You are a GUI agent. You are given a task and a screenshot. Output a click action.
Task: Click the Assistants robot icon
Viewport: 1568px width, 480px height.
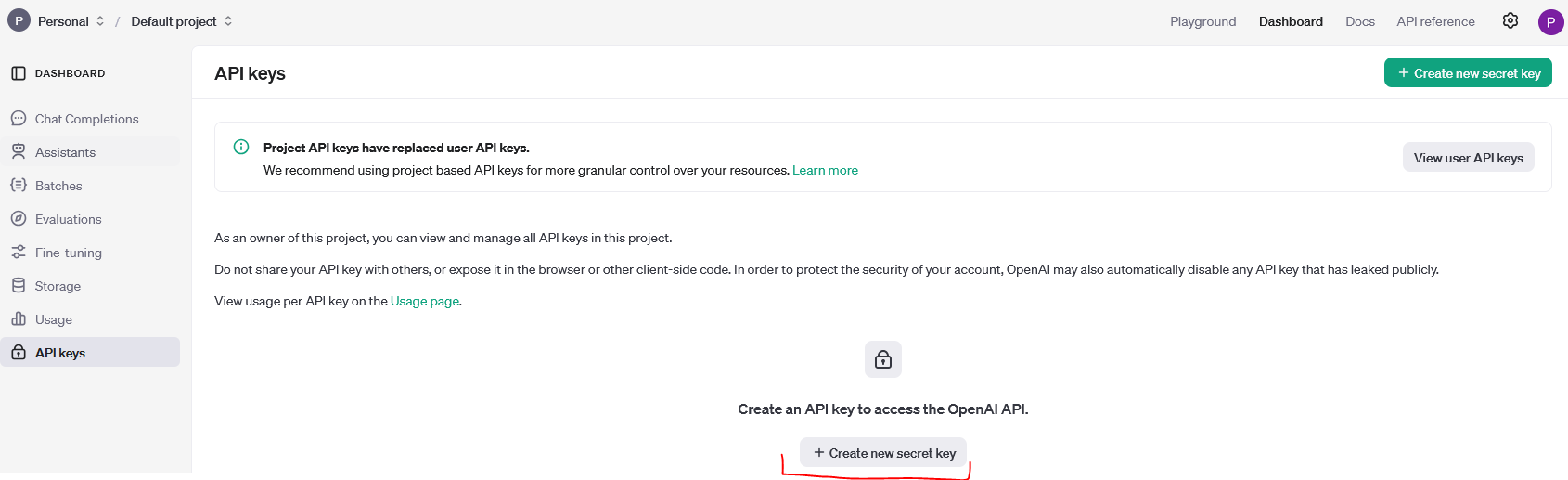(19, 152)
